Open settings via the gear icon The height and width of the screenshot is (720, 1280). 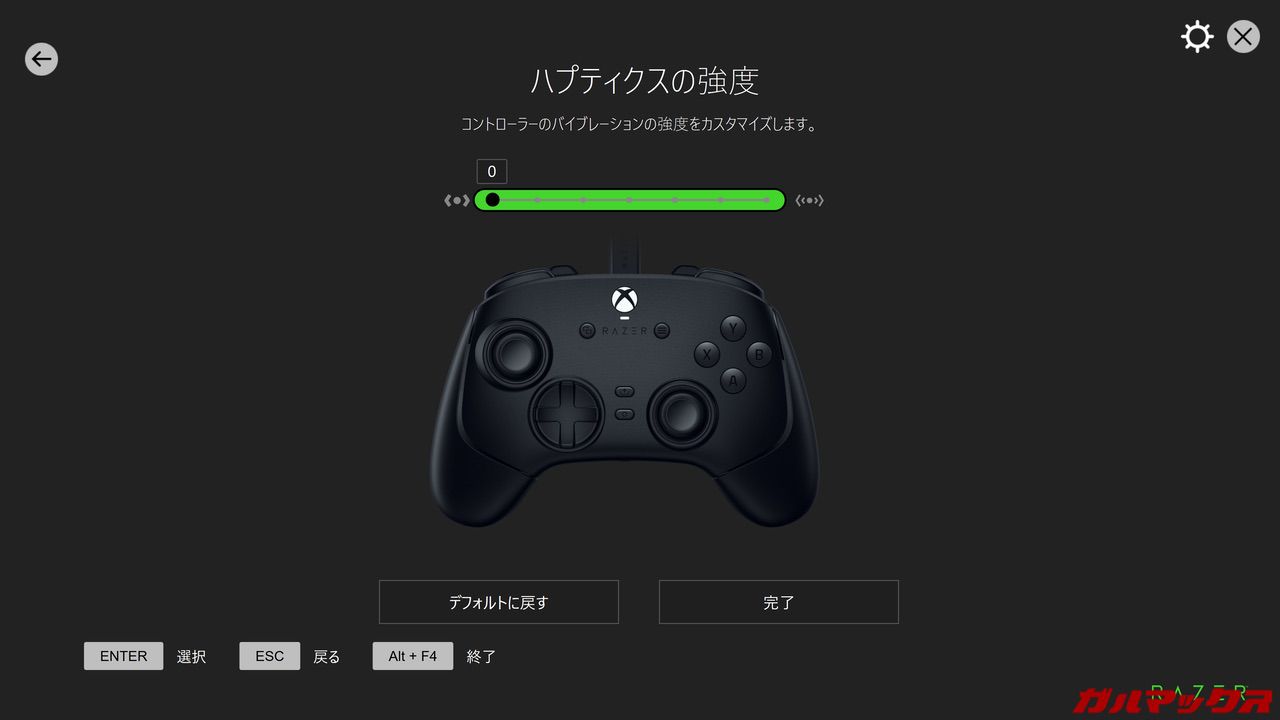pos(1197,37)
